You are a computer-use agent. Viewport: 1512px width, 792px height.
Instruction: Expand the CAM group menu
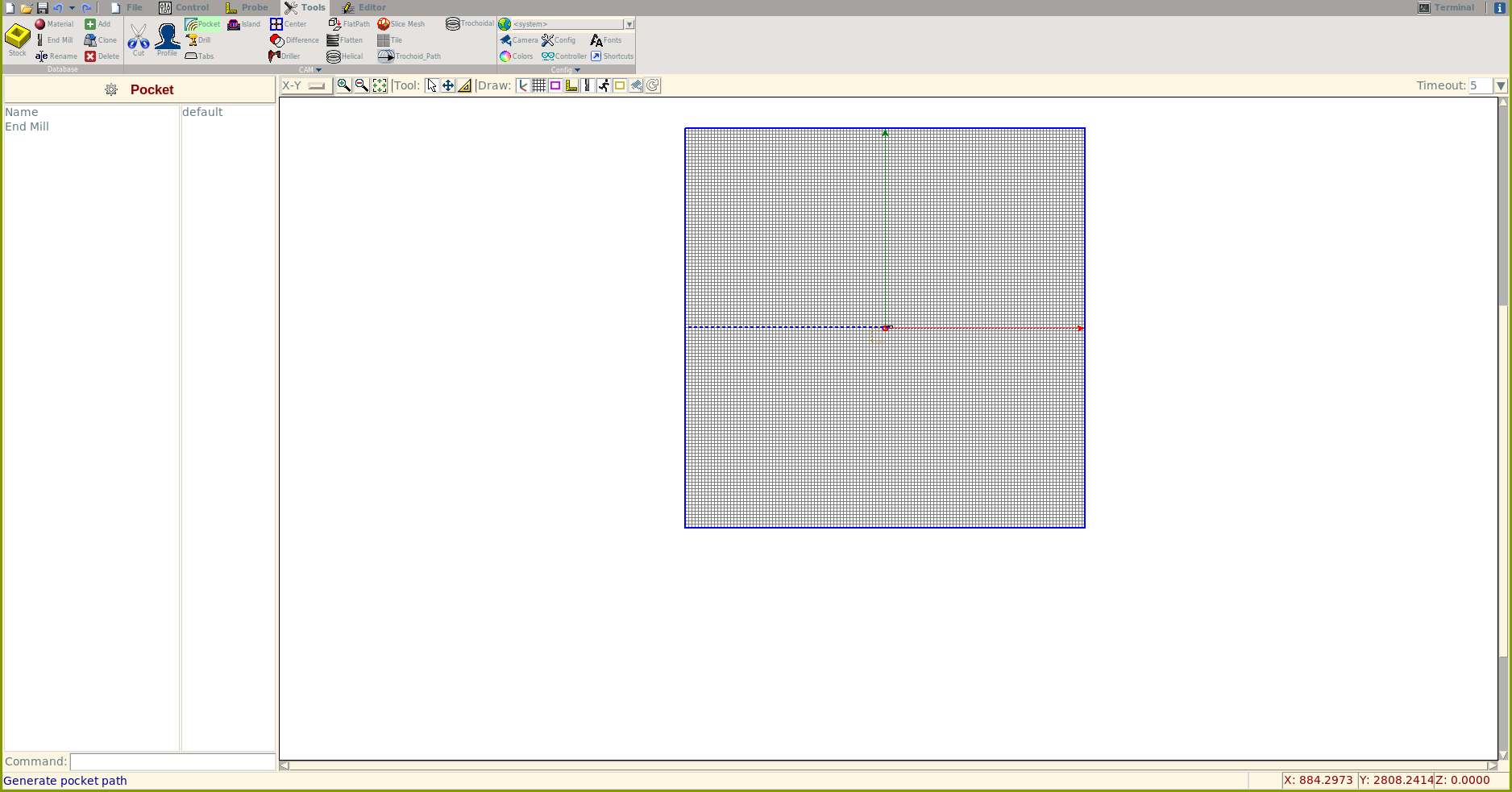tap(310, 70)
